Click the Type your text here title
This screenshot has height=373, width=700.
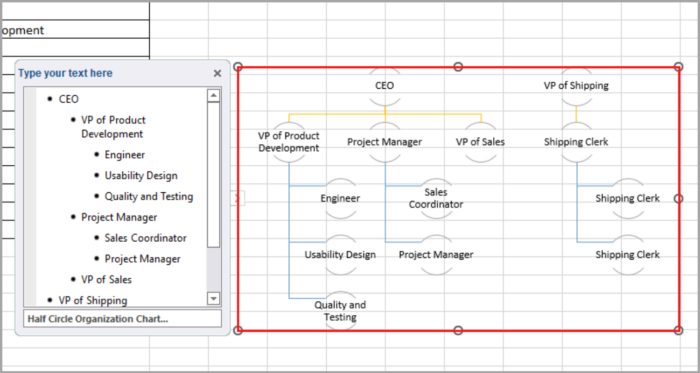(66, 73)
